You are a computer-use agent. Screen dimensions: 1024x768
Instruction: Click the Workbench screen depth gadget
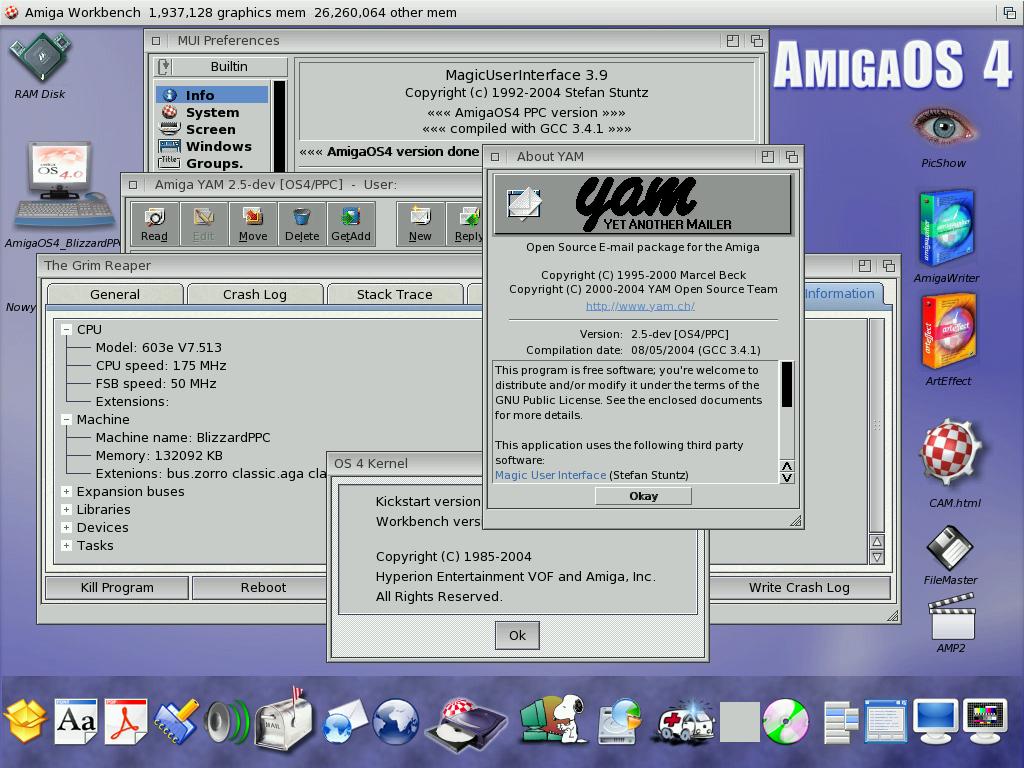coord(1009,12)
